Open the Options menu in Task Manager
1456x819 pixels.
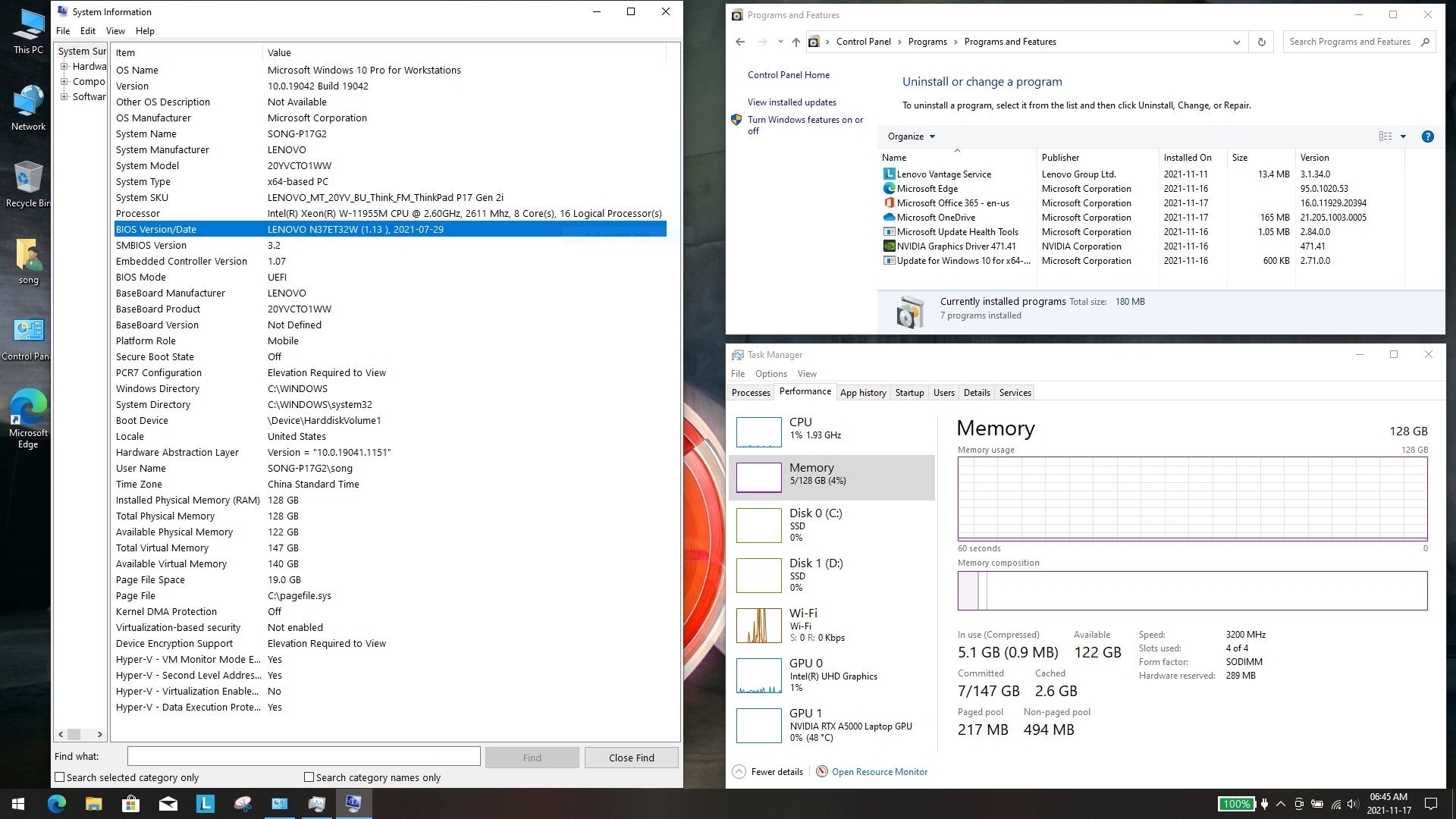pyautogui.click(x=770, y=374)
